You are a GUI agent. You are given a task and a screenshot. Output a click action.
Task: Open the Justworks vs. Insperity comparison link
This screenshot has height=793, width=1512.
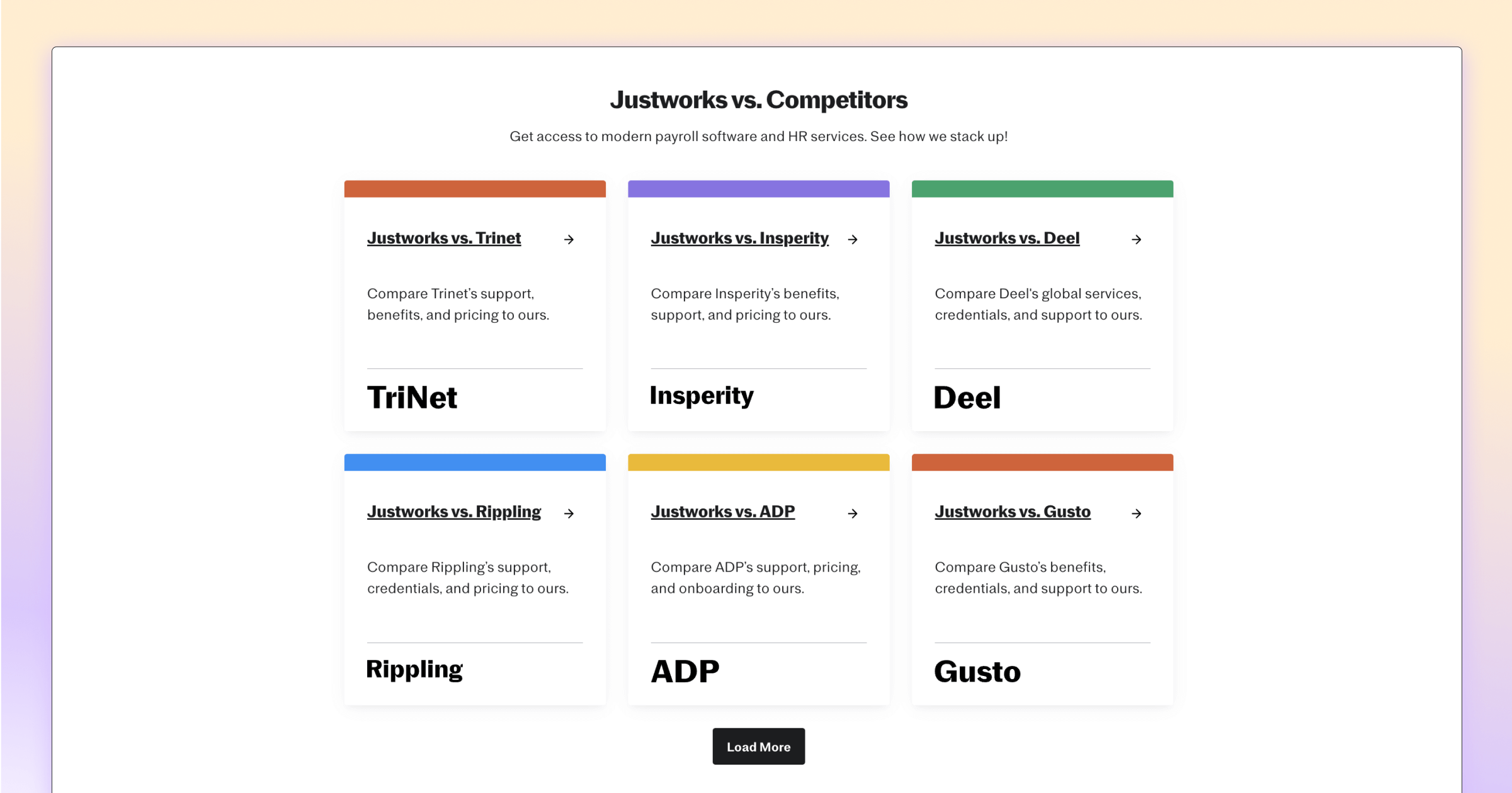coord(739,238)
